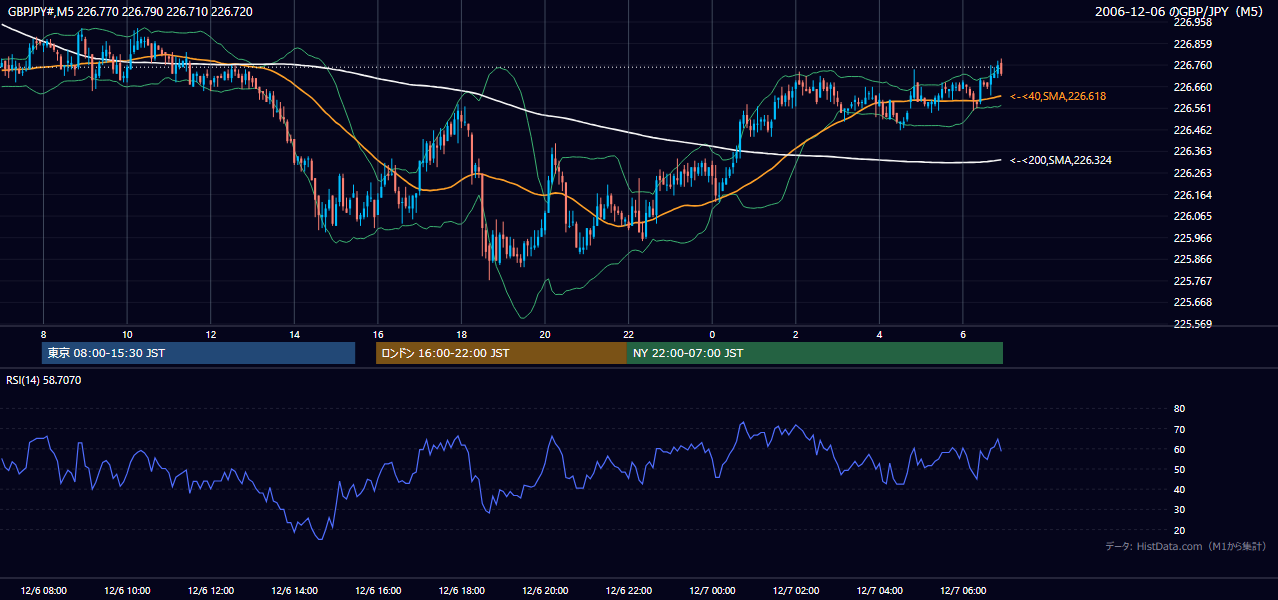The width and height of the screenshot is (1278, 600).
Task: Click the RSI(14) 58.7070 indicator label
Action: [44, 380]
